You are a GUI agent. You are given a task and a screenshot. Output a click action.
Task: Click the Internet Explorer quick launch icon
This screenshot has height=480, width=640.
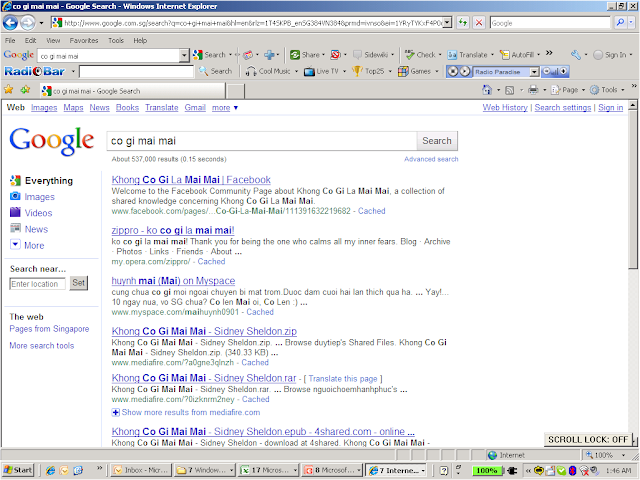(x=50, y=470)
